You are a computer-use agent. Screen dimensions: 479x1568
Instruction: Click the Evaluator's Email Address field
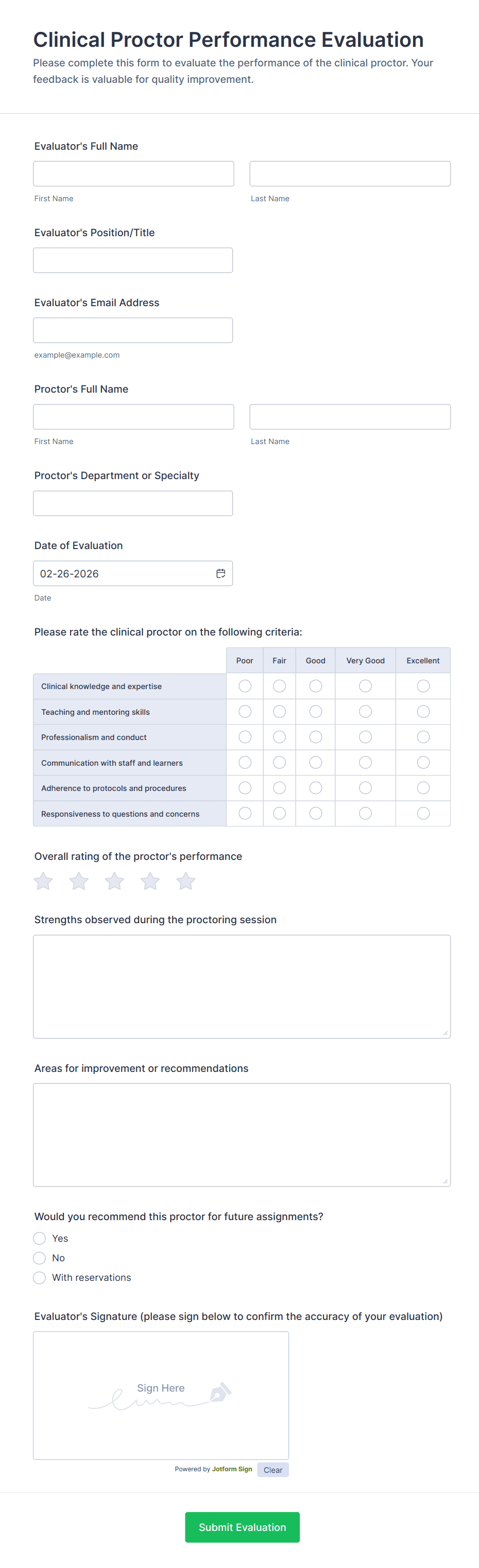[x=133, y=330]
